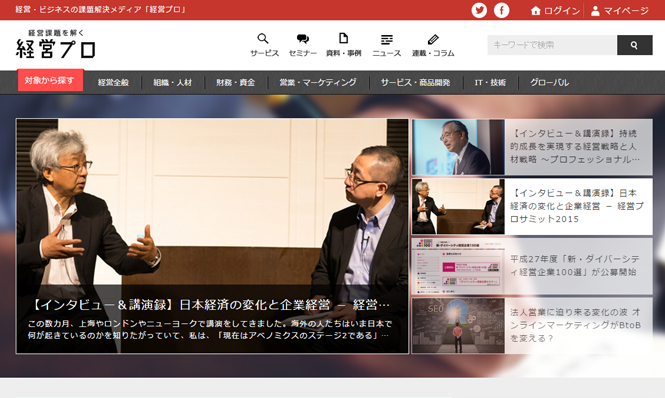The height and width of the screenshot is (398, 665).
Task: Open the ダイバーシティ経営企業100選 thumbnail
Action: (x=458, y=266)
